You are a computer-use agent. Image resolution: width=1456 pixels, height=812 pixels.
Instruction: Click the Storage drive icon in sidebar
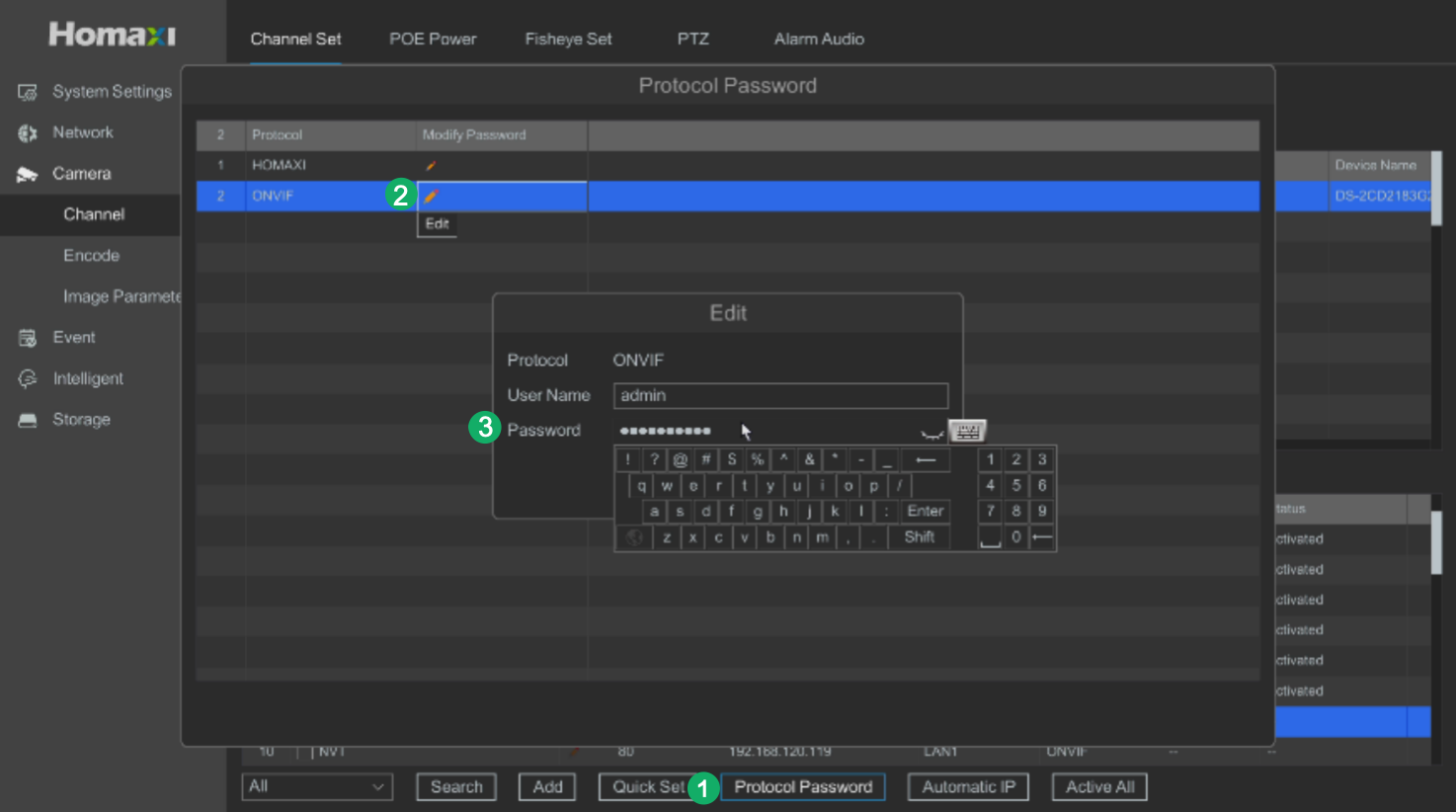[x=28, y=420]
